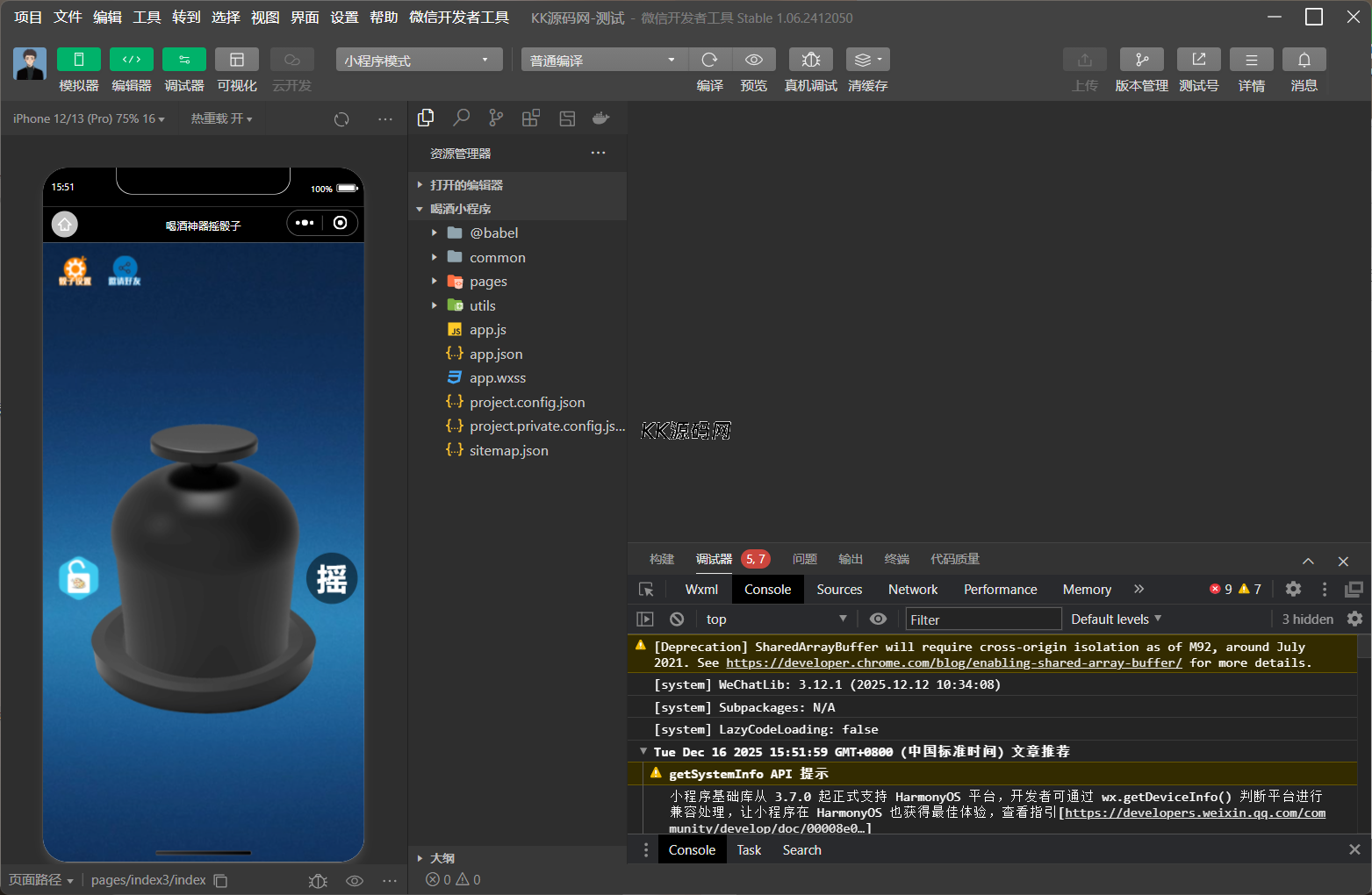Click the real-device debug bug icon
This screenshot has height=895, width=1372.
coord(810,60)
